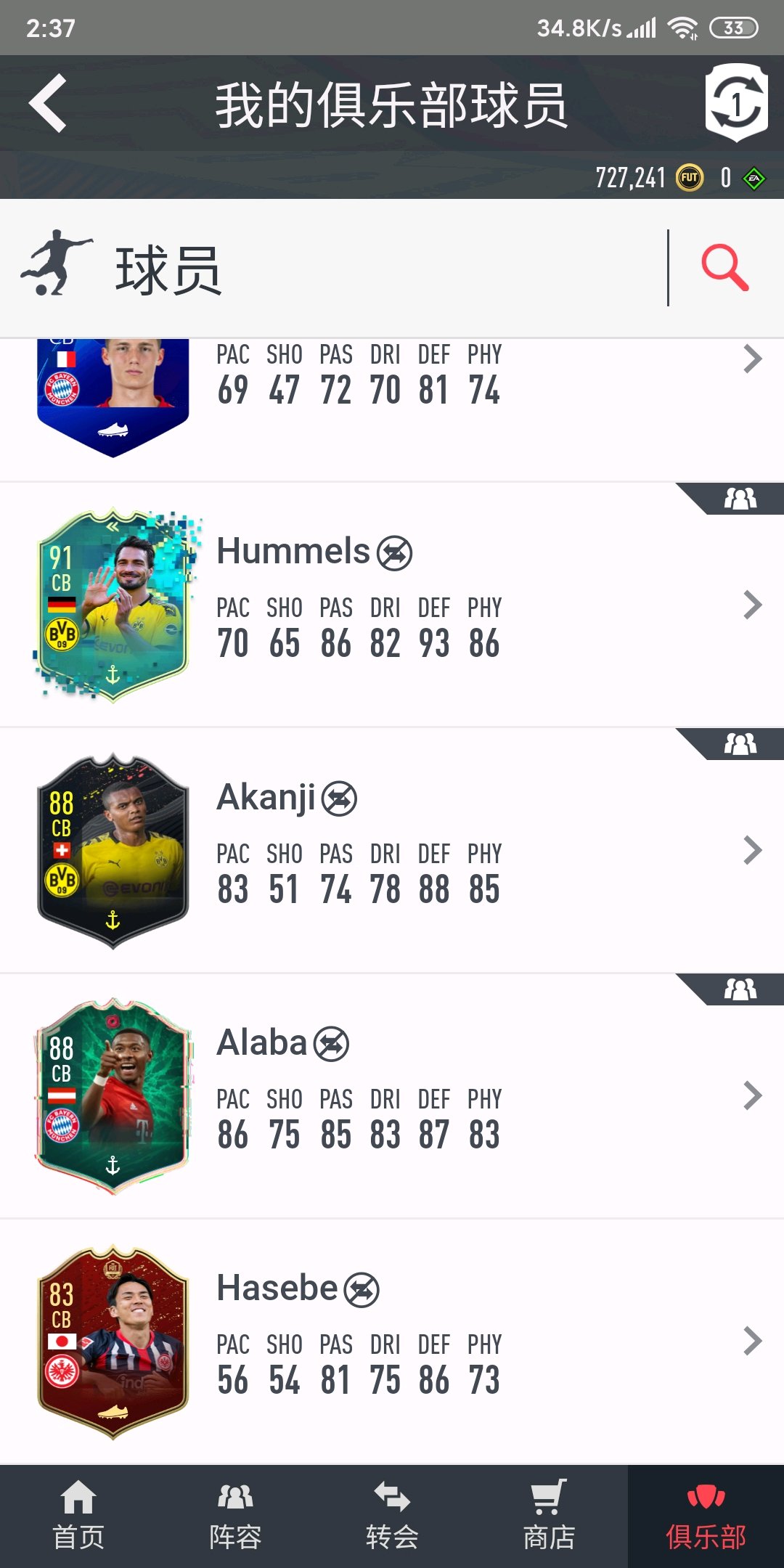Click the green EA points icon
Viewport: 784px width, 1568px height.
point(754,179)
